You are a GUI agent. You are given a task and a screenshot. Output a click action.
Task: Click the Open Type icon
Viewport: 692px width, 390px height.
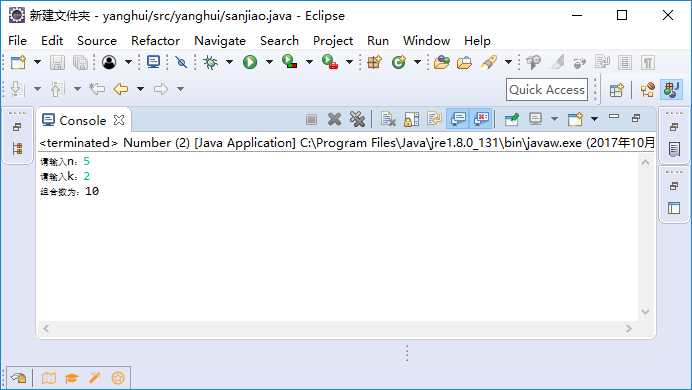pos(441,62)
